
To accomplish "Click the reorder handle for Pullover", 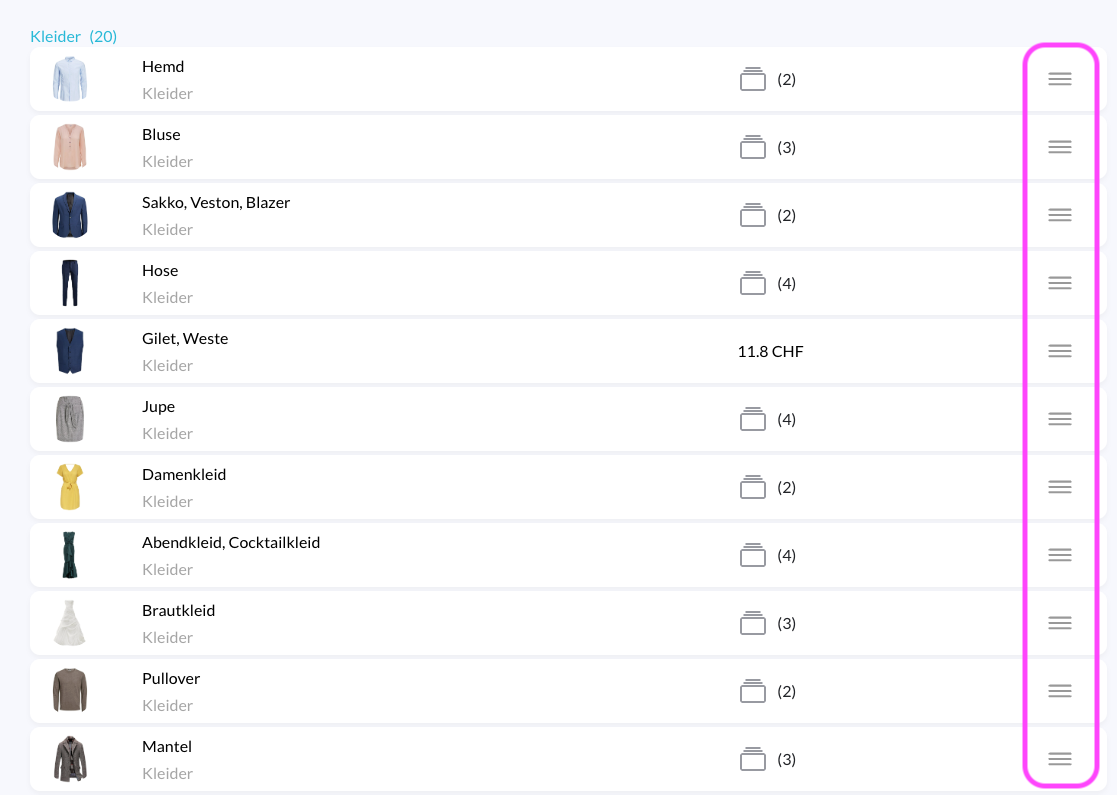I will 1059,691.
